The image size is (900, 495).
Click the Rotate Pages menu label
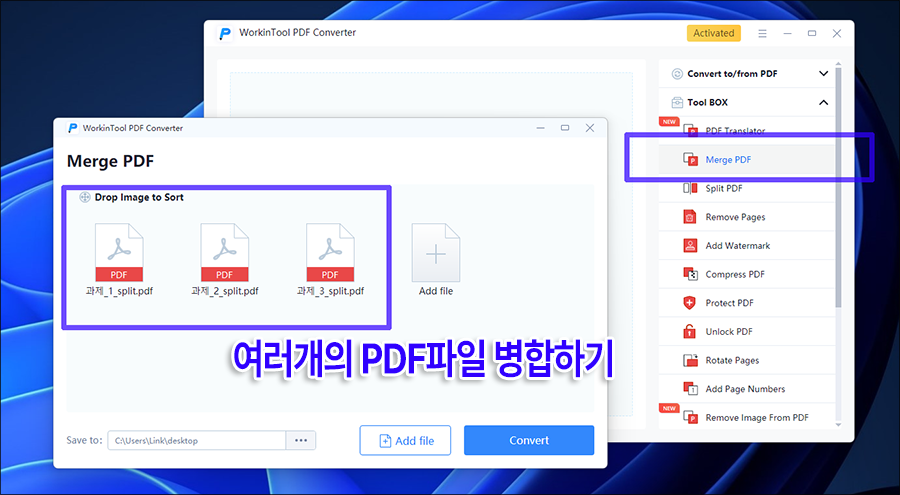(732, 361)
